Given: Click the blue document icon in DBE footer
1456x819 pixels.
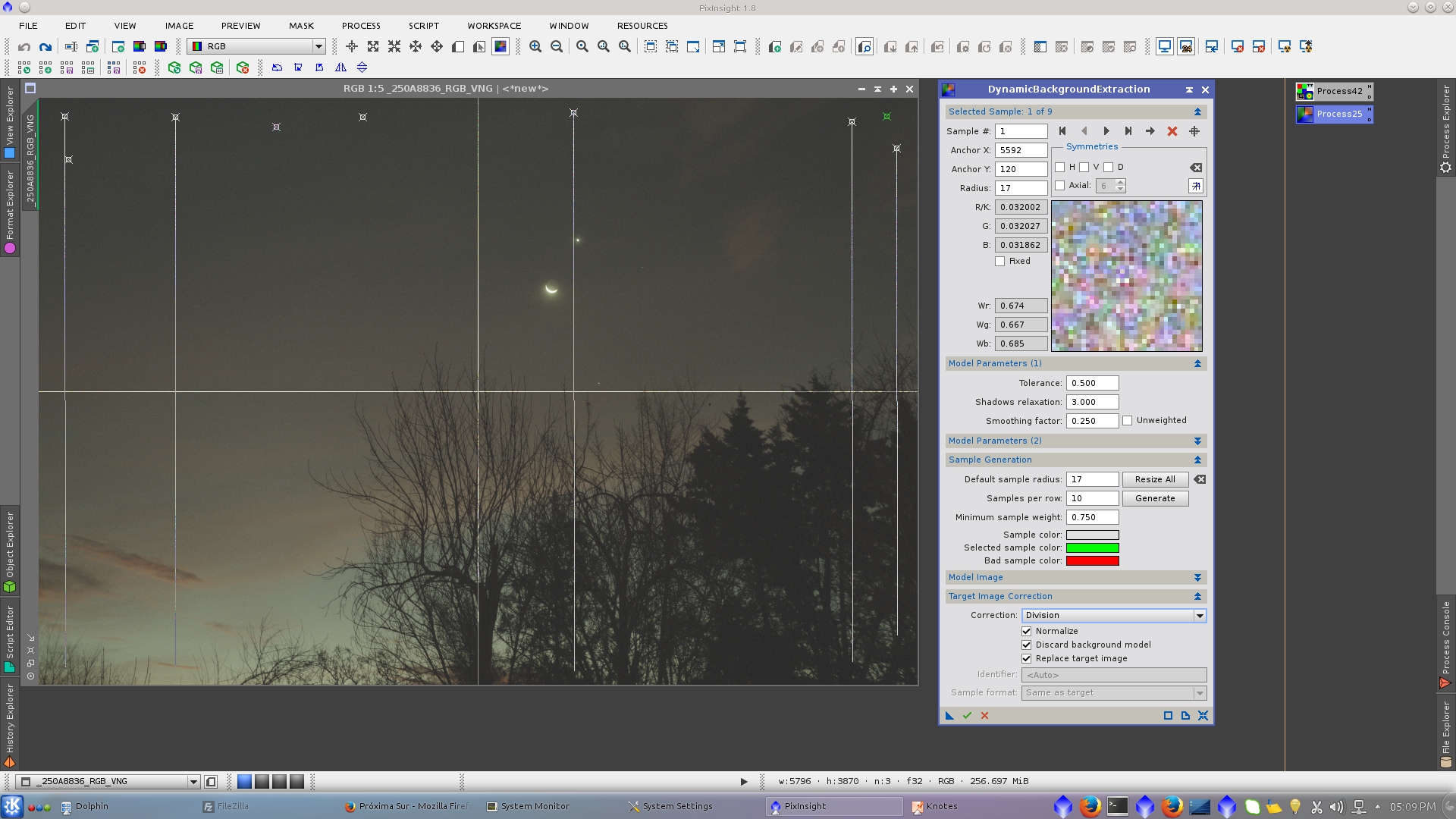Looking at the screenshot, I should pyautogui.click(x=1185, y=715).
